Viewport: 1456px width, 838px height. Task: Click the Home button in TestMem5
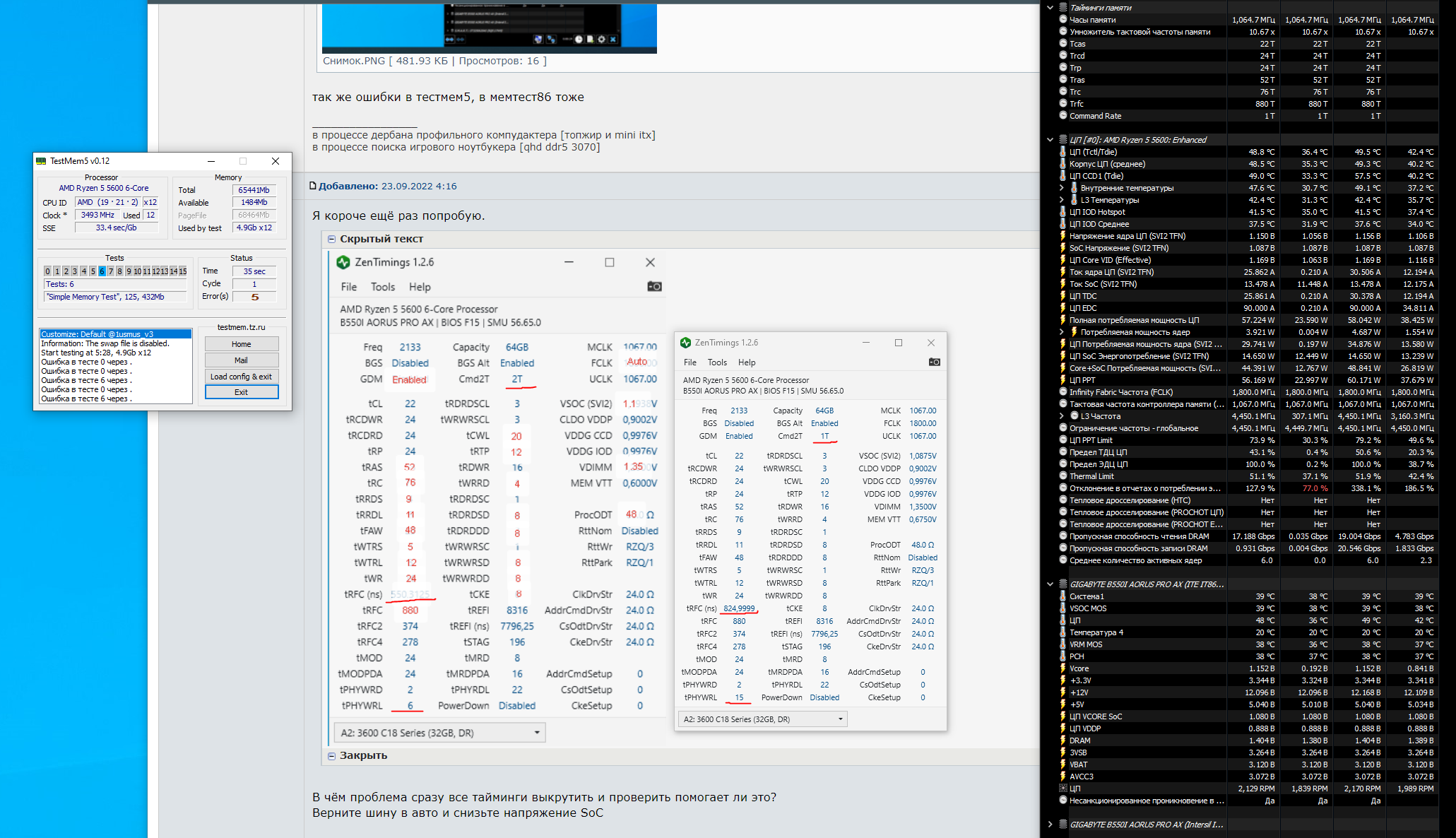click(241, 344)
